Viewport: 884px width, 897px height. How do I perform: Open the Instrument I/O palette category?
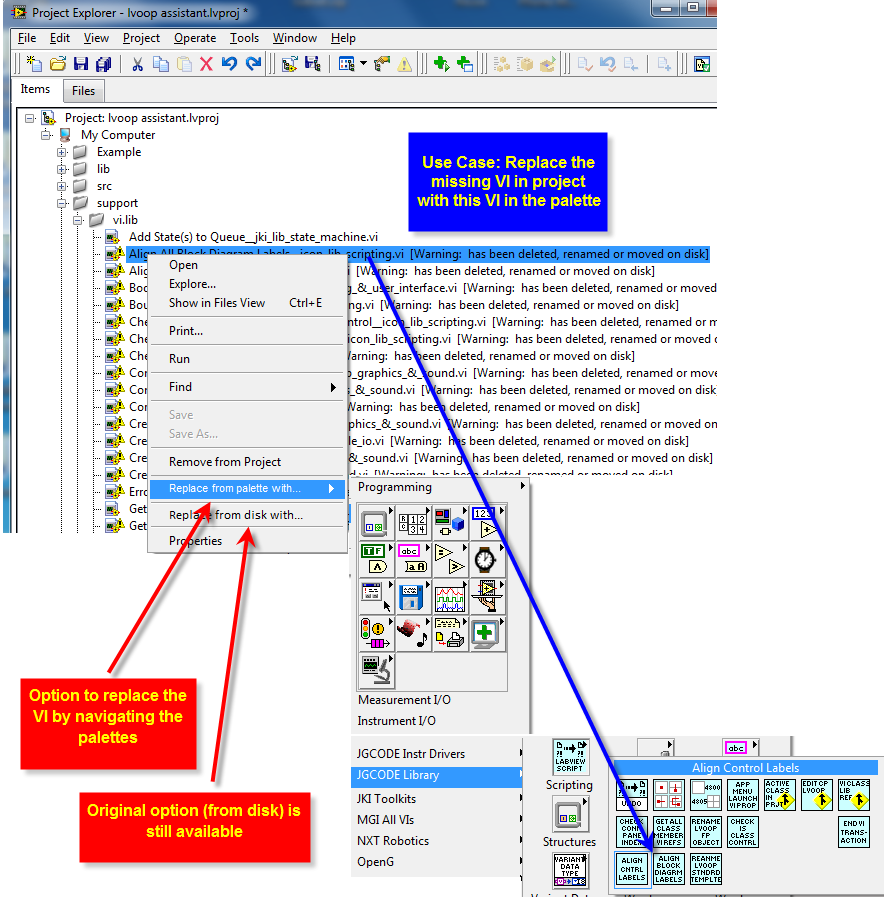click(x=397, y=721)
